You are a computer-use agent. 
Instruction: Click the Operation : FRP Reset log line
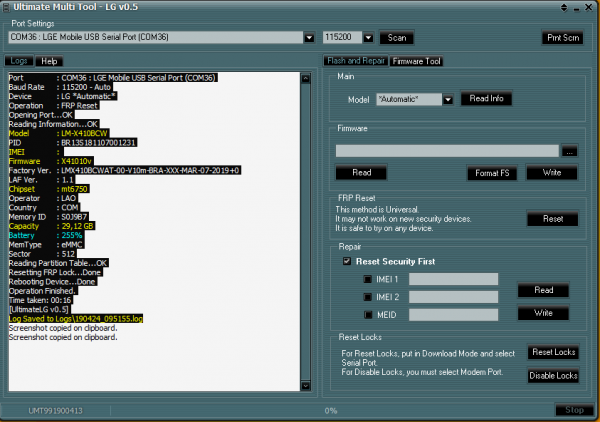click(54, 106)
